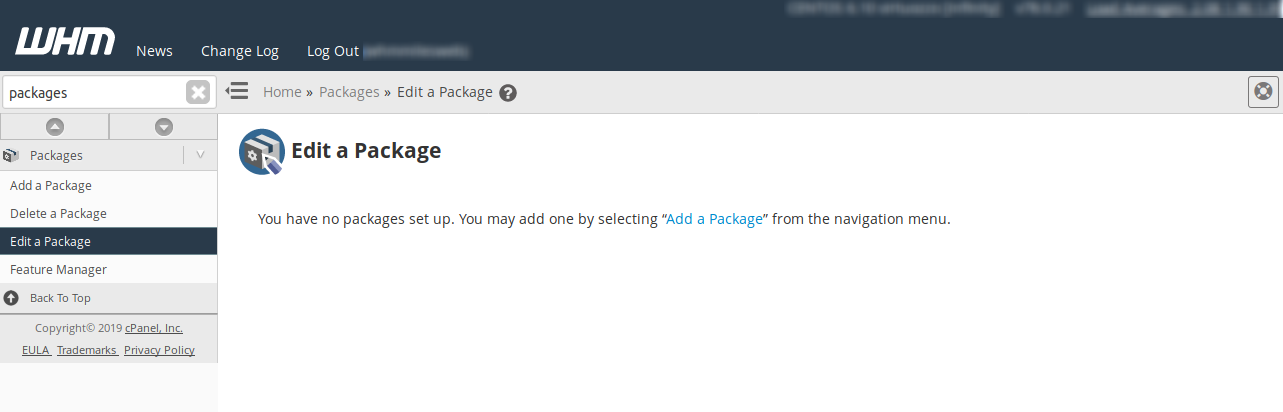This screenshot has width=1283, height=412.
Task: Click the Back To Top arrow icon
Action: [x=11, y=298]
